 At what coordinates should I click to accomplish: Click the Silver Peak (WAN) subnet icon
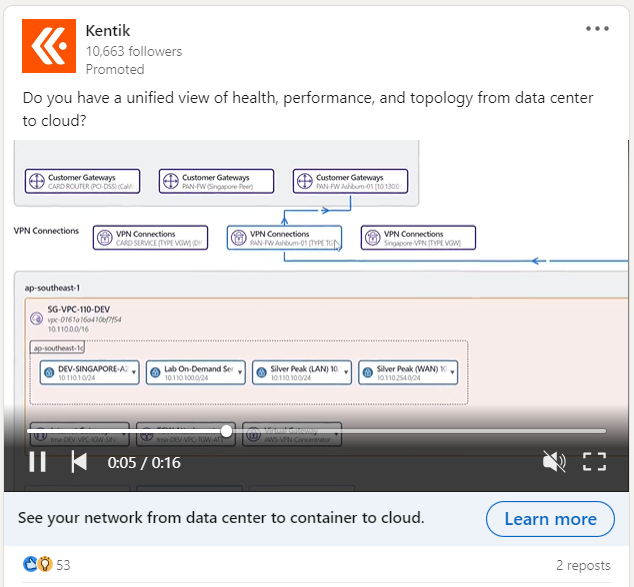pyautogui.click(x=368, y=372)
